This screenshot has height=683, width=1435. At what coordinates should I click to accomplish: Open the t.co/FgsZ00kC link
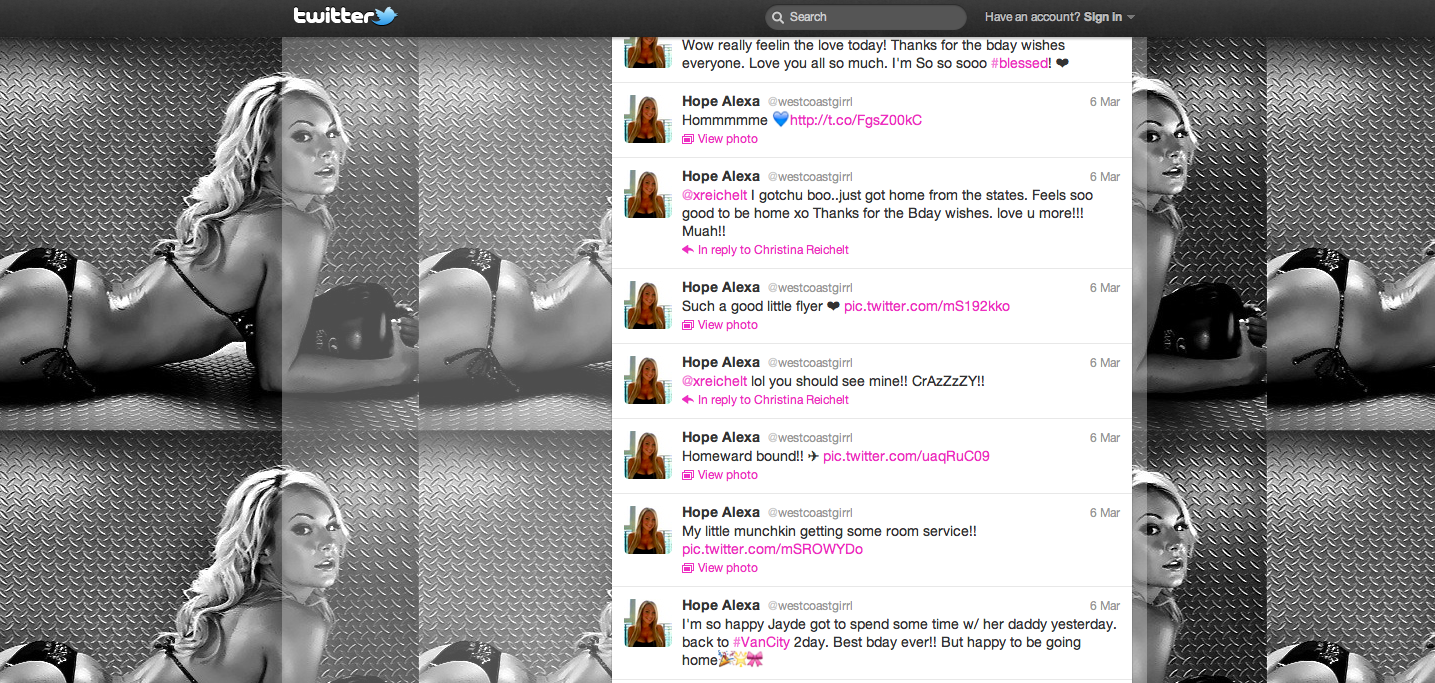click(x=856, y=120)
